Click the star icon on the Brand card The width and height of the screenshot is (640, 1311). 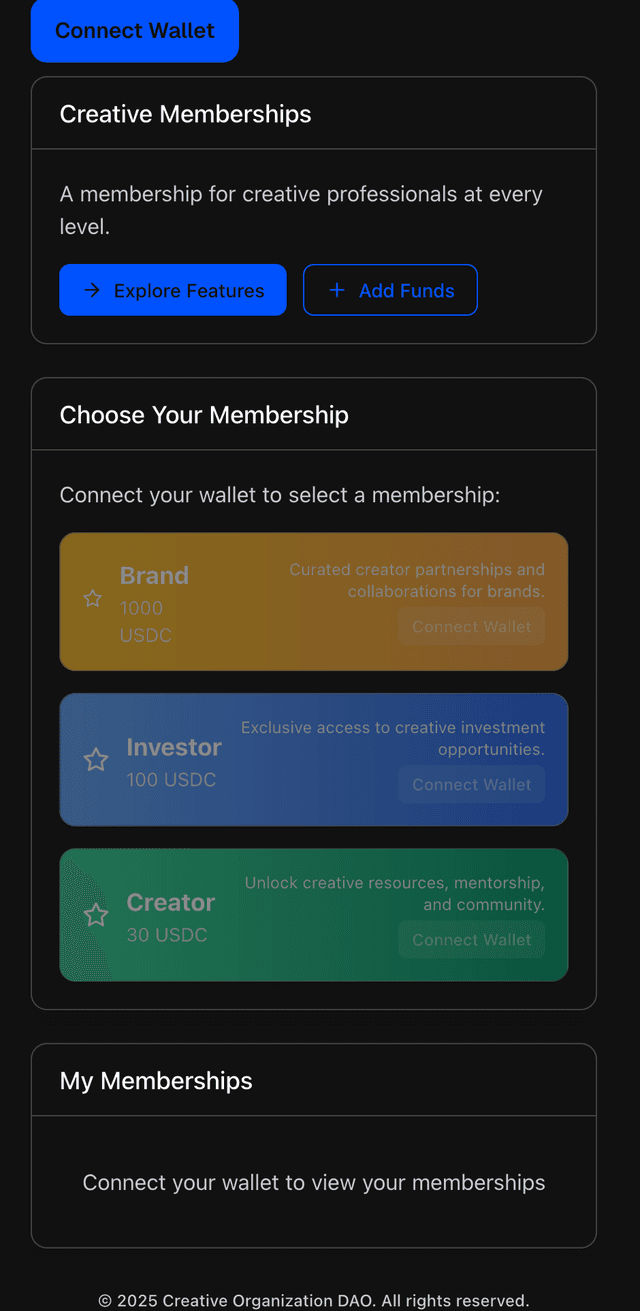[92, 598]
